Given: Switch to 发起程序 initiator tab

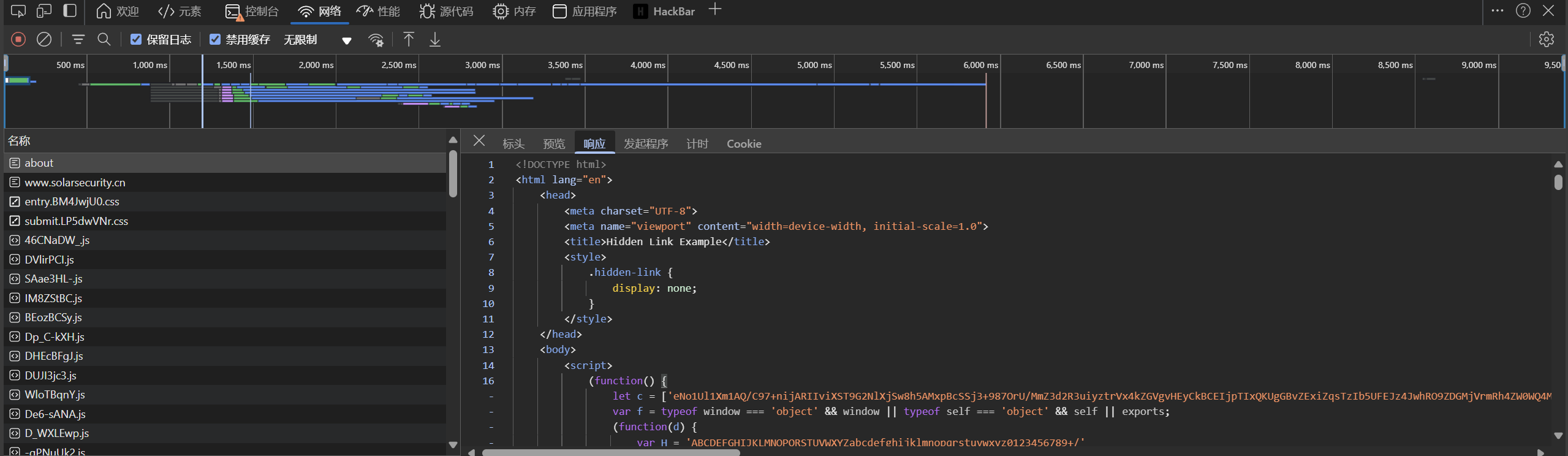Looking at the screenshot, I should point(646,143).
